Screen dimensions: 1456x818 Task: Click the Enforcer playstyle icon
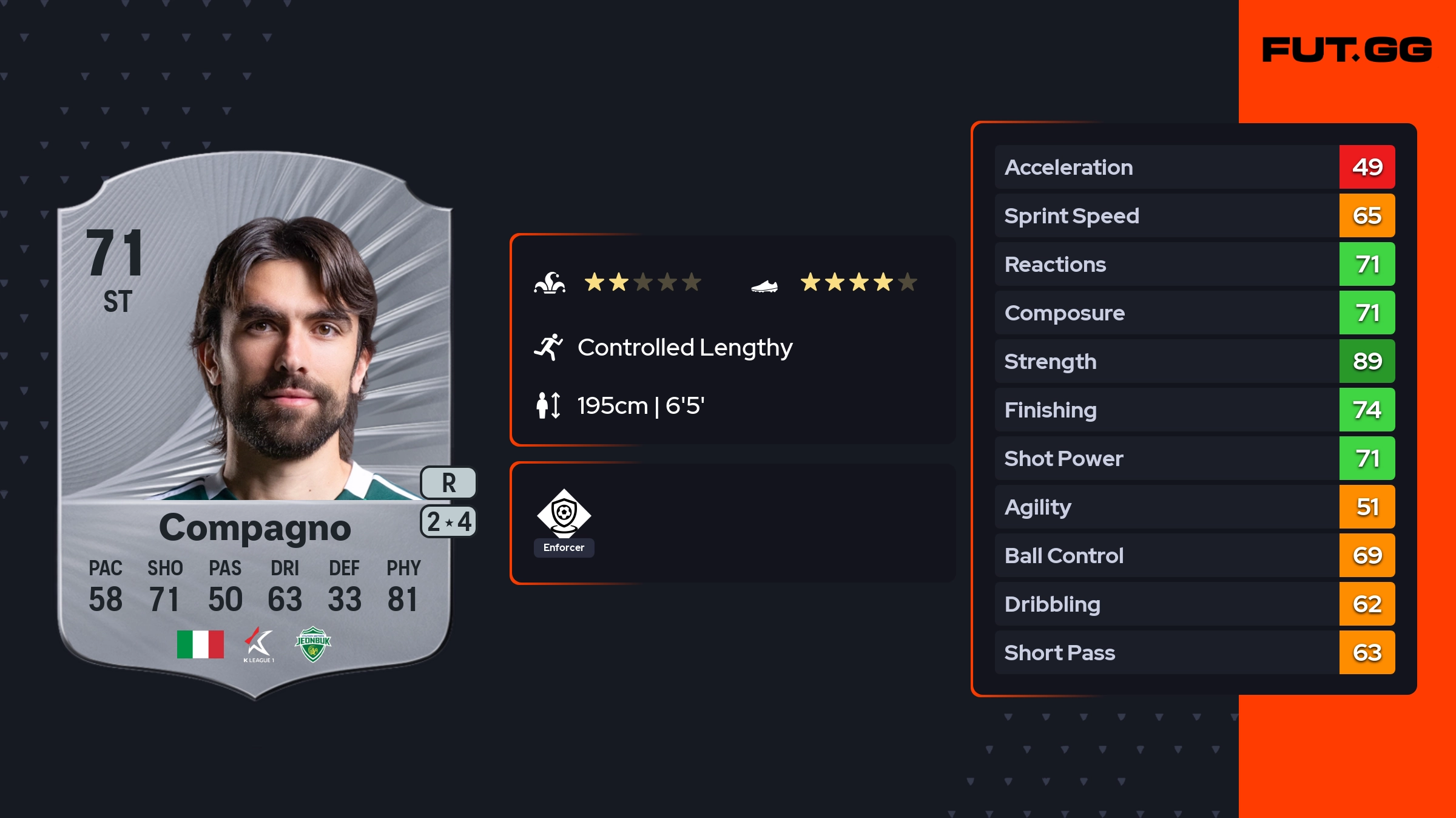tap(564, 513)
